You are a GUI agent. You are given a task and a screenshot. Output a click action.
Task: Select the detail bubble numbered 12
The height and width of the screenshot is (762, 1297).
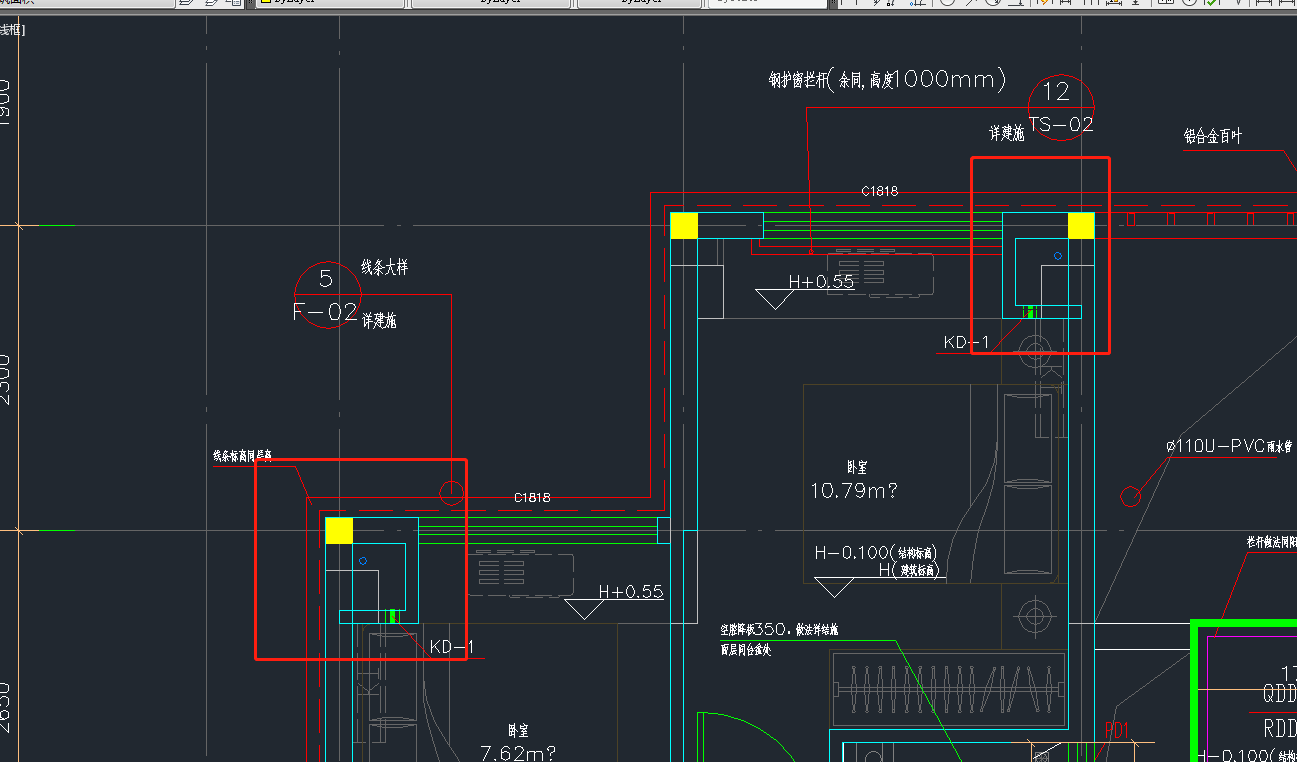pyautogui.click(x=1061, y=107)
